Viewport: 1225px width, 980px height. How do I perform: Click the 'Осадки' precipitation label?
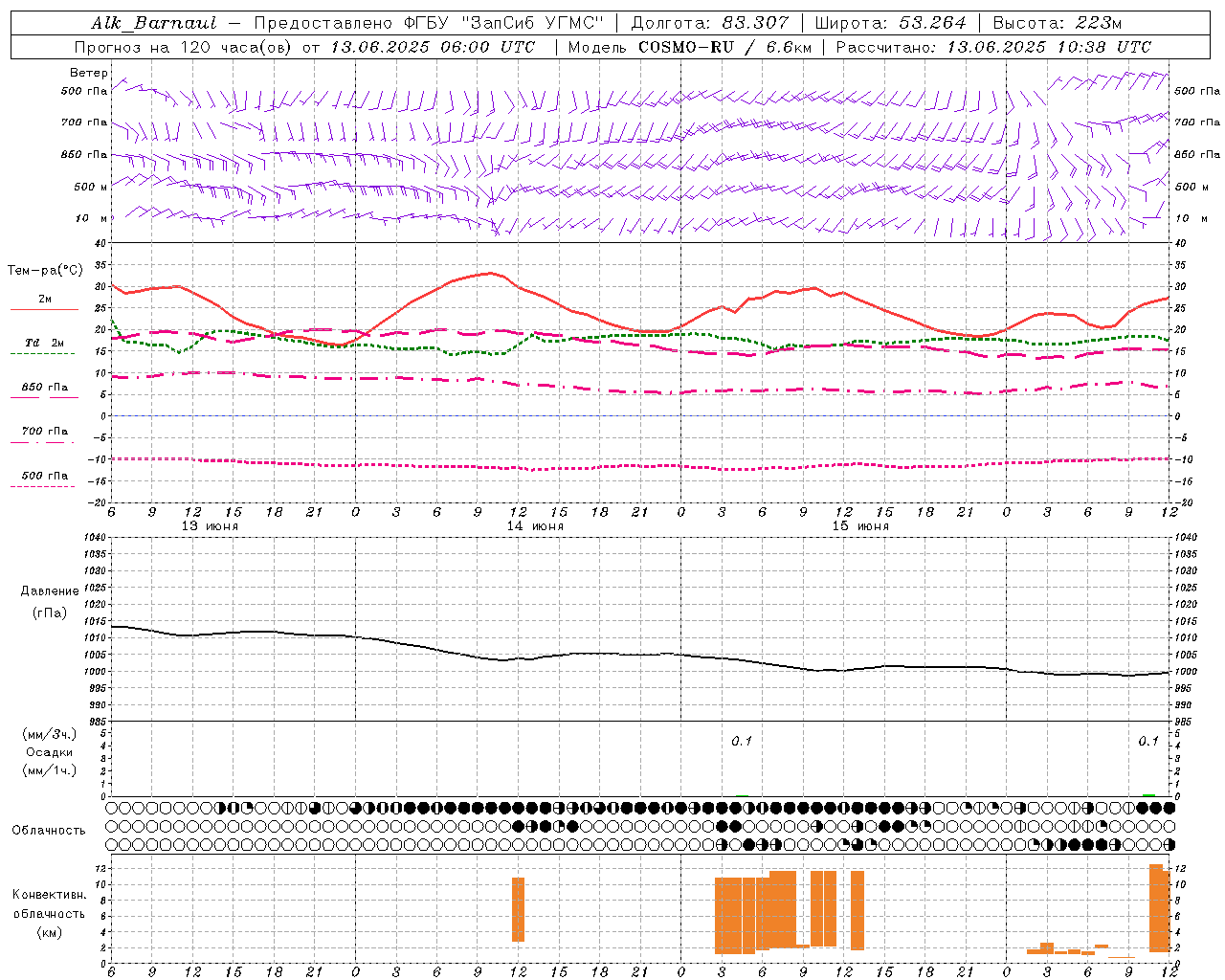coord(49,752)
